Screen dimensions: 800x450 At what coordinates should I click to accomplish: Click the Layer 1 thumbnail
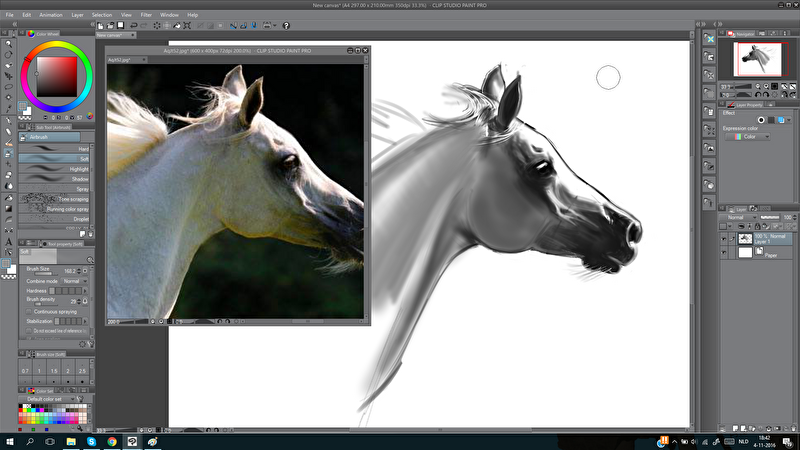pos(745,238)
